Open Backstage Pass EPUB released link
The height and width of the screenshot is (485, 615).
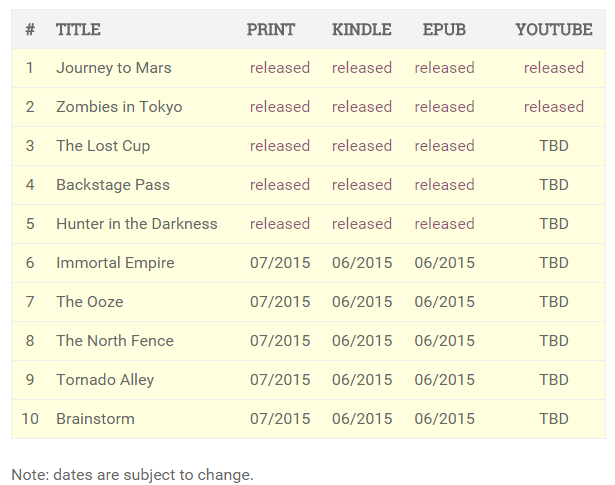(x=444, y=185)
